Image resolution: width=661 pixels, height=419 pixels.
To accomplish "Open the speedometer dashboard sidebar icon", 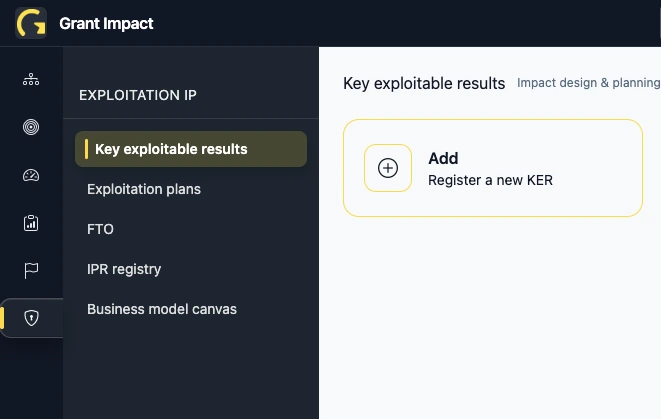I will coord(31,175).
